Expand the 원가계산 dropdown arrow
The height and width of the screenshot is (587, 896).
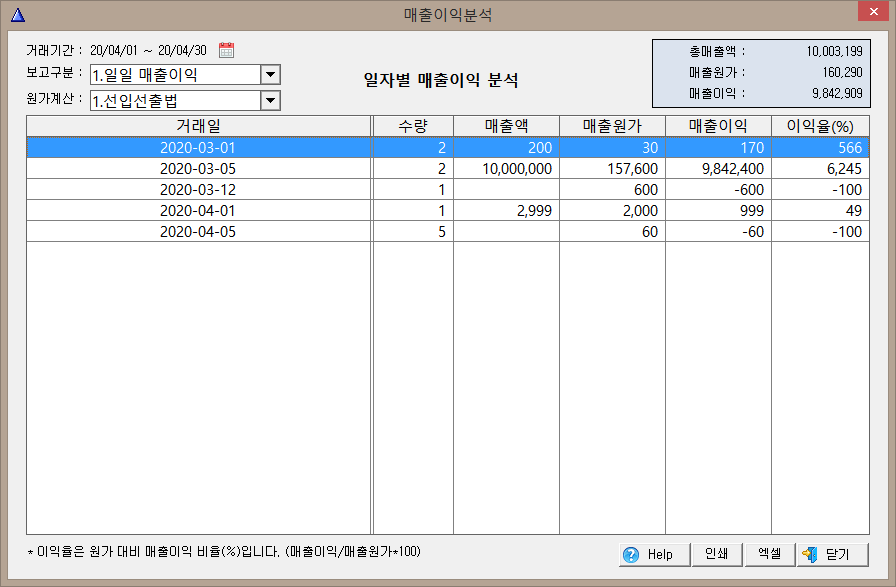click(270, 101)
